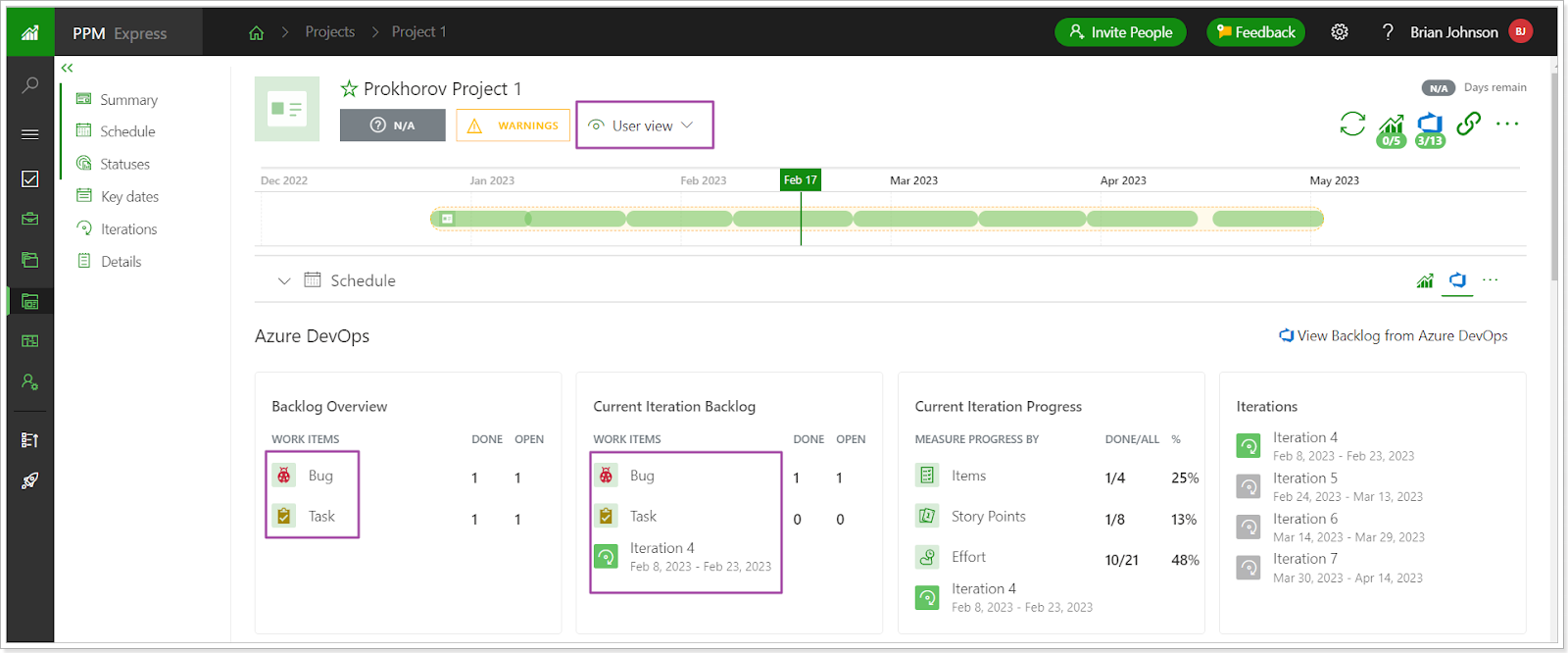Click the Feb 17 timeline marker
Viewport: 1568px width, 653px height.
800,179
